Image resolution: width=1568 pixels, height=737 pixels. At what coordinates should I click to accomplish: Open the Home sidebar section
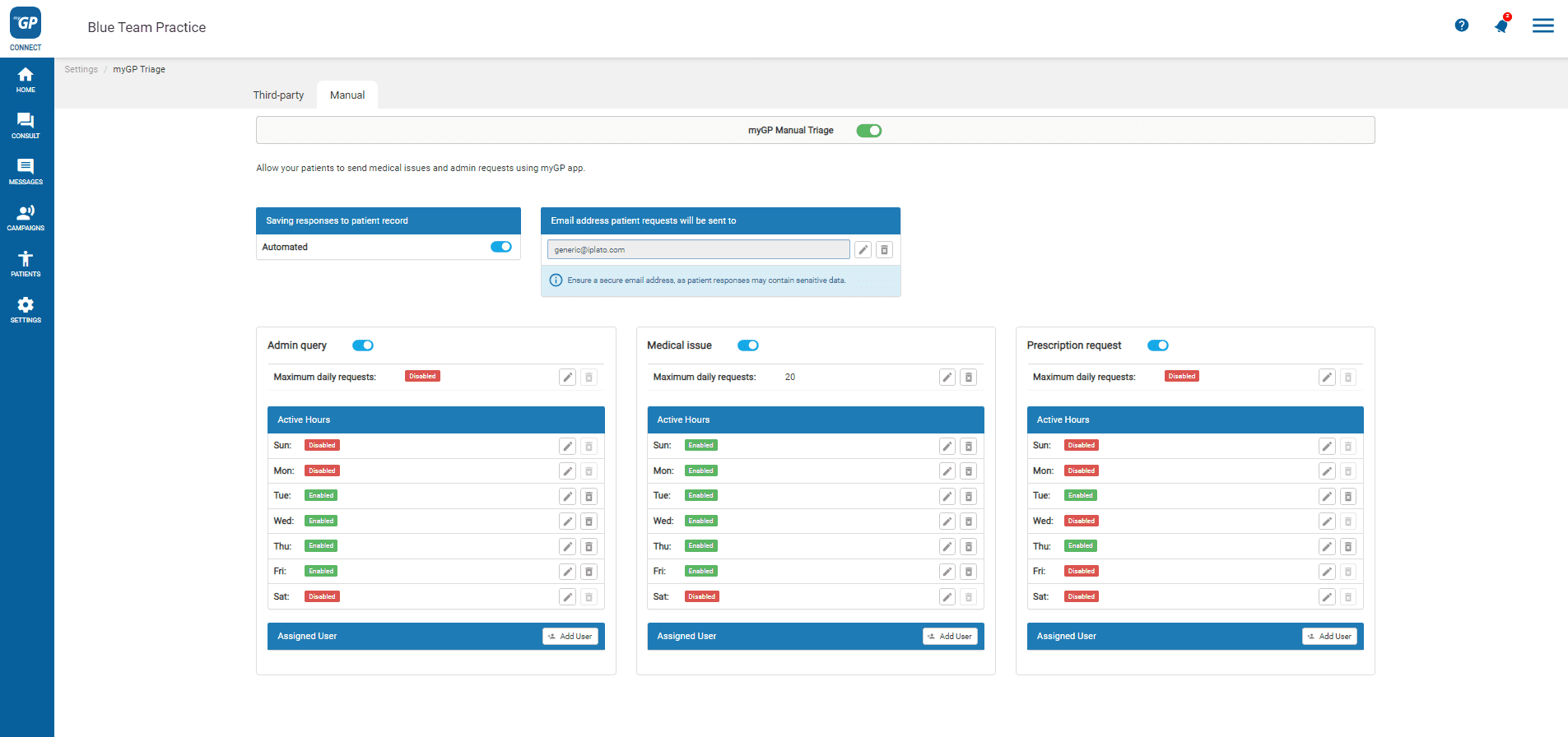point(26,80)
